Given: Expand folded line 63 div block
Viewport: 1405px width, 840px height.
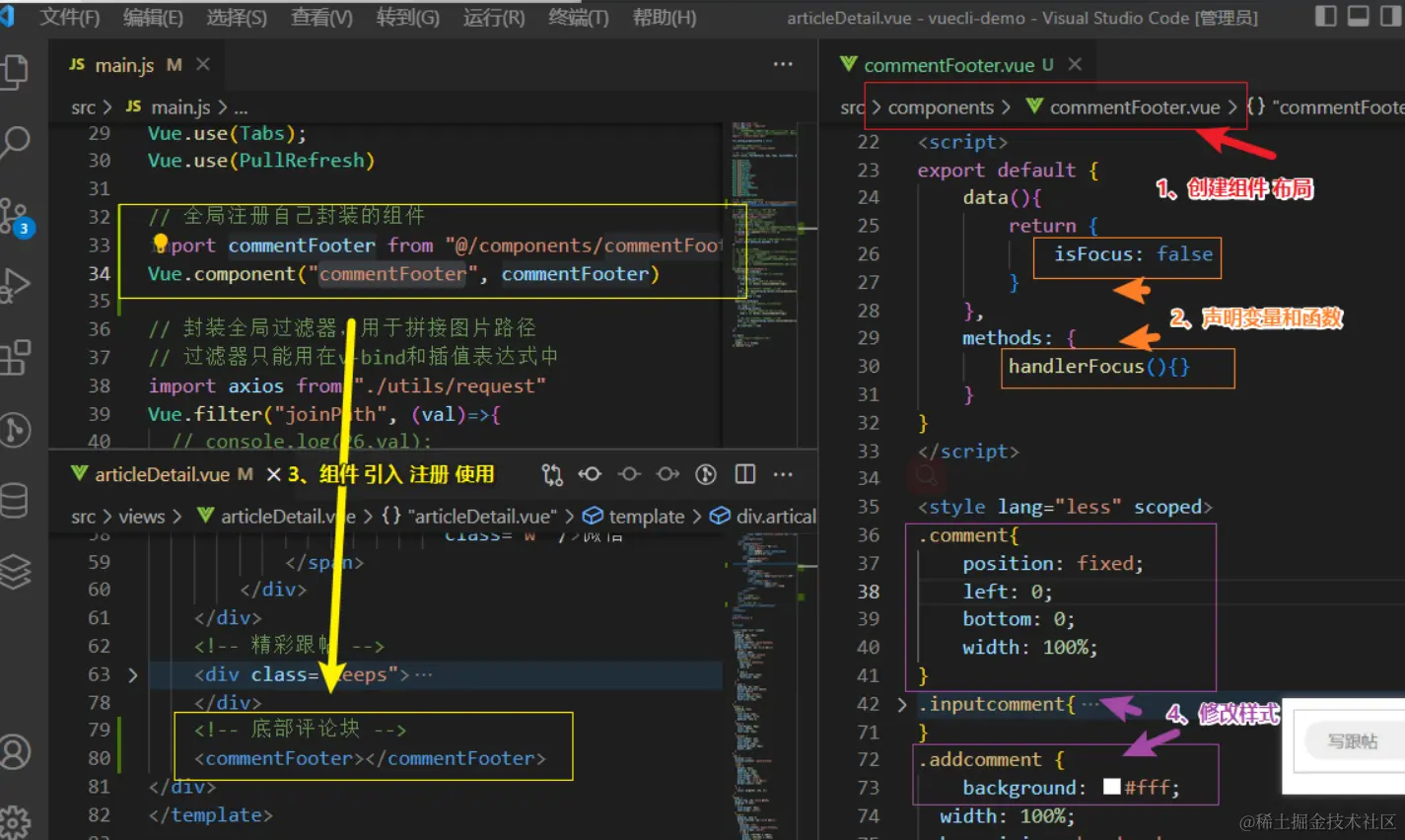Looking at the screenshot, I should pos(133,675).
